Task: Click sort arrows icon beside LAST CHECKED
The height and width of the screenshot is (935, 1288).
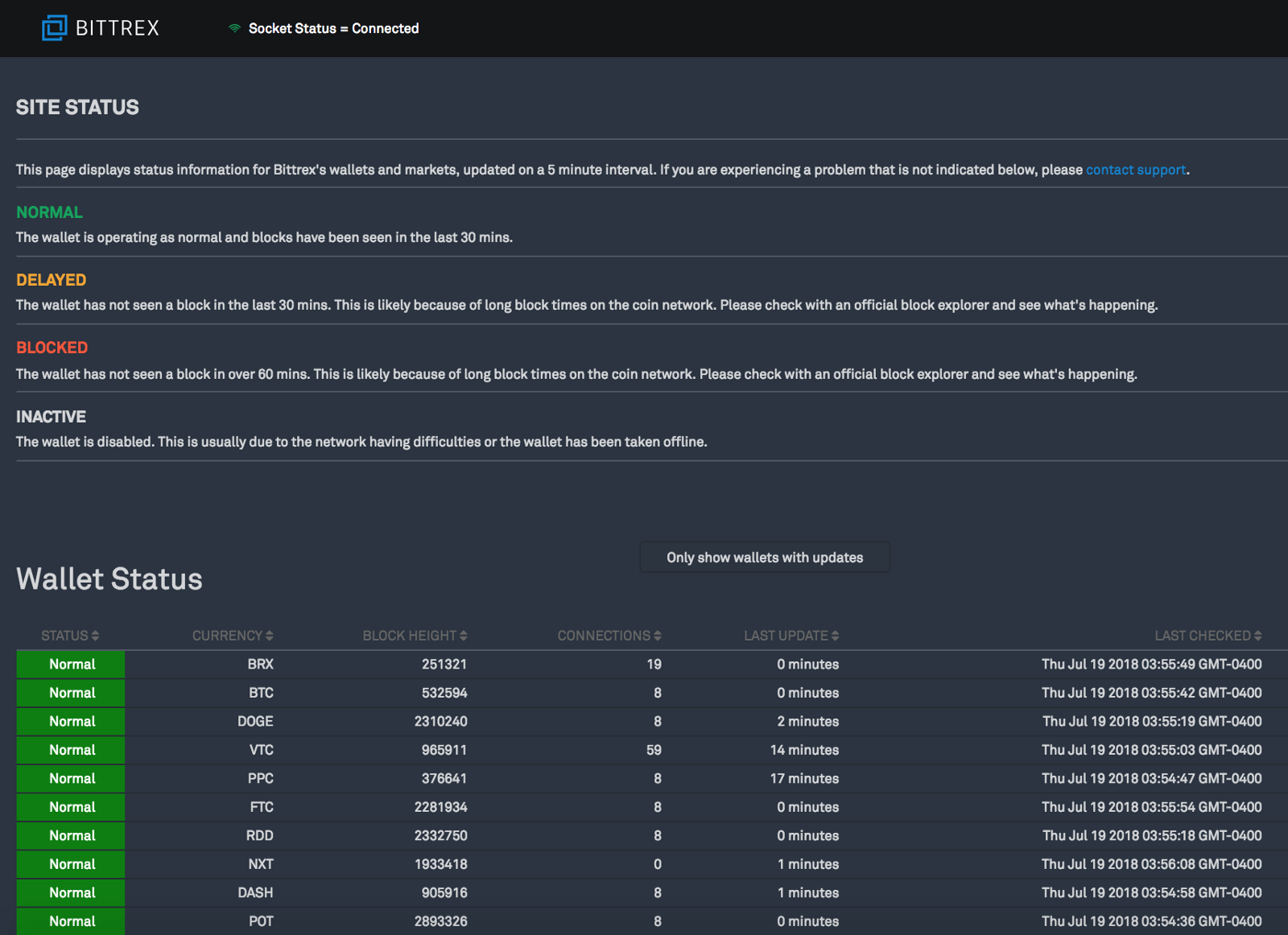Action: (x=1257, y=636)
